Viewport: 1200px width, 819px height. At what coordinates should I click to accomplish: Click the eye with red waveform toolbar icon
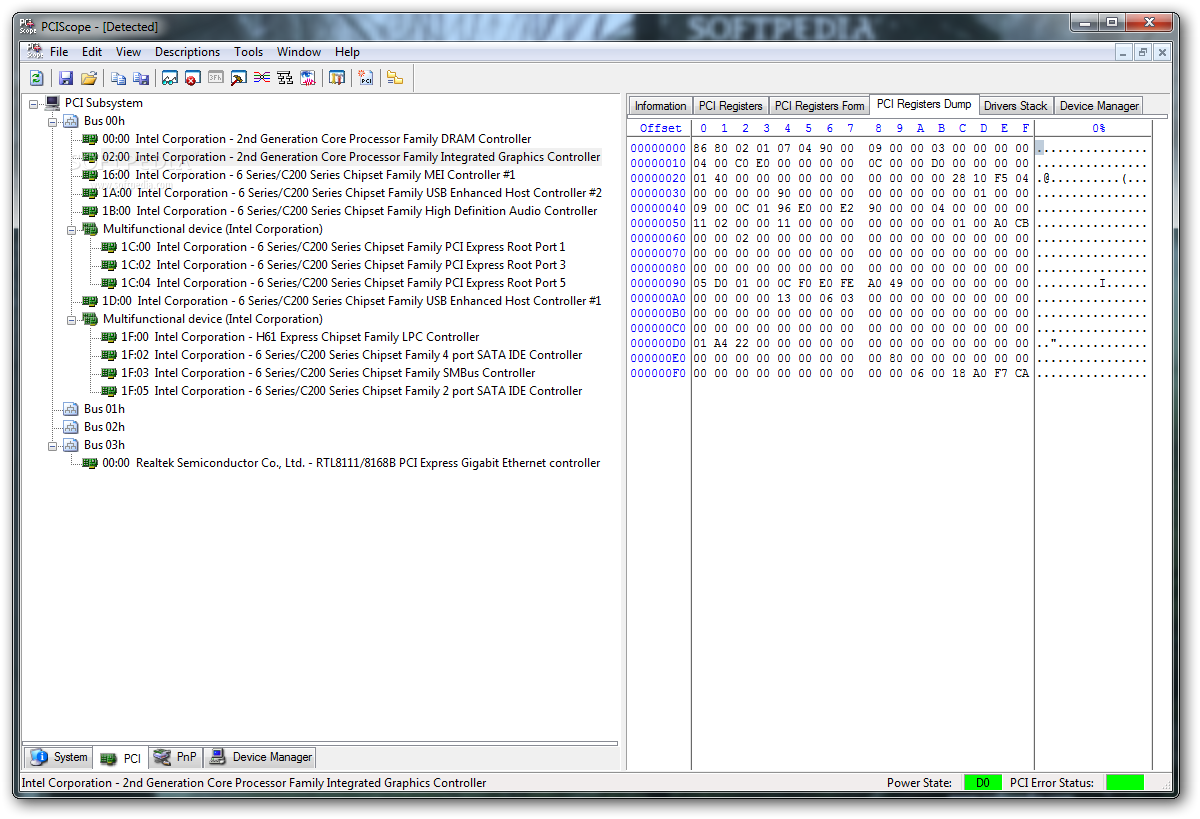pyautogui.click(x=308, y=78)
